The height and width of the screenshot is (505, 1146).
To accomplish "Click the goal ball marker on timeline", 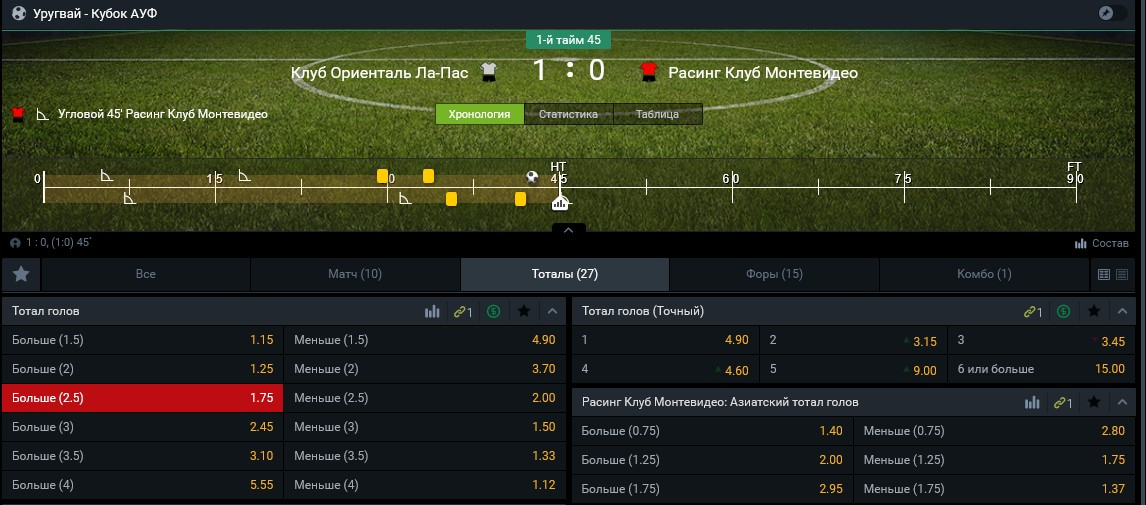I will pyautogui.click(x=533, y=177).
